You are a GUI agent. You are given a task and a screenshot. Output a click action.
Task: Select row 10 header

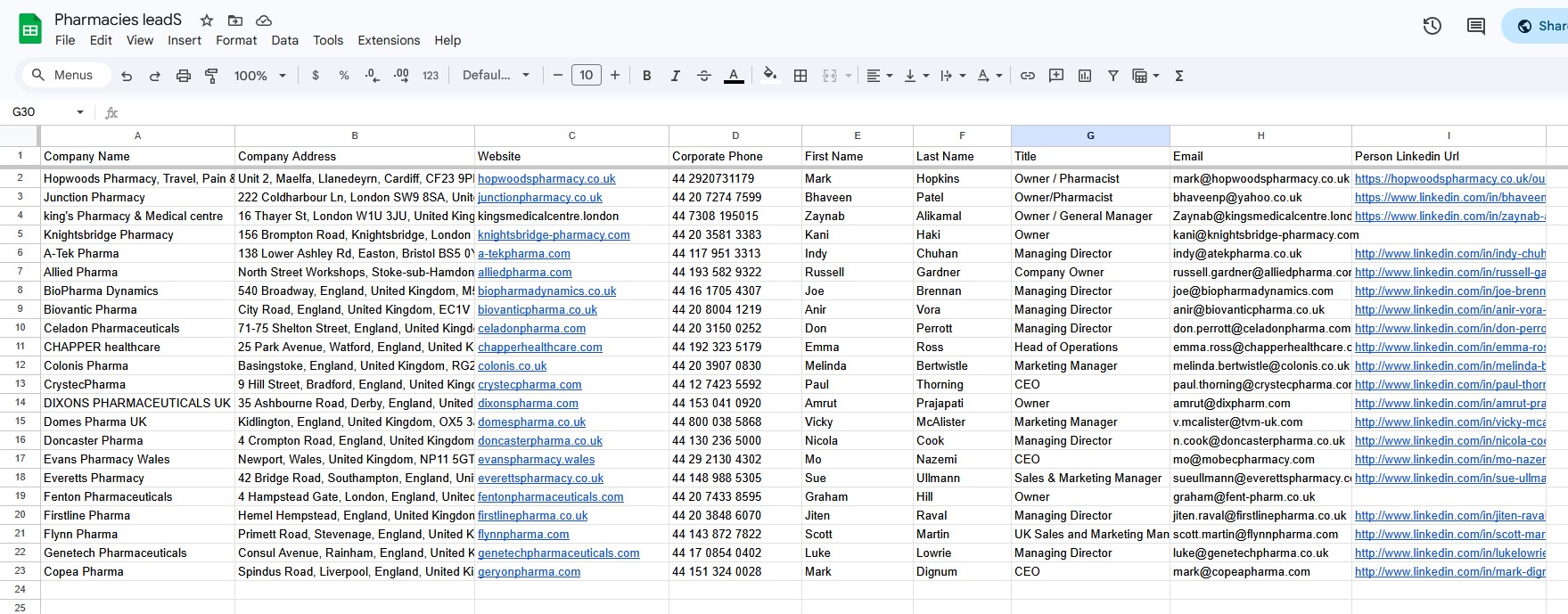20,328
